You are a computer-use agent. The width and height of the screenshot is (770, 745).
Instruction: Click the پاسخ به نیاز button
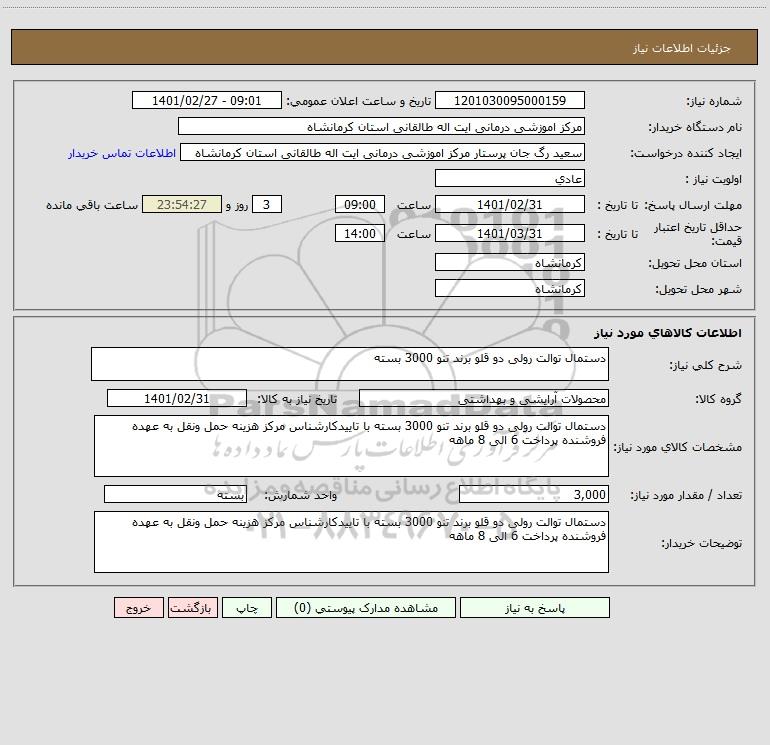[x=535, y=607]
